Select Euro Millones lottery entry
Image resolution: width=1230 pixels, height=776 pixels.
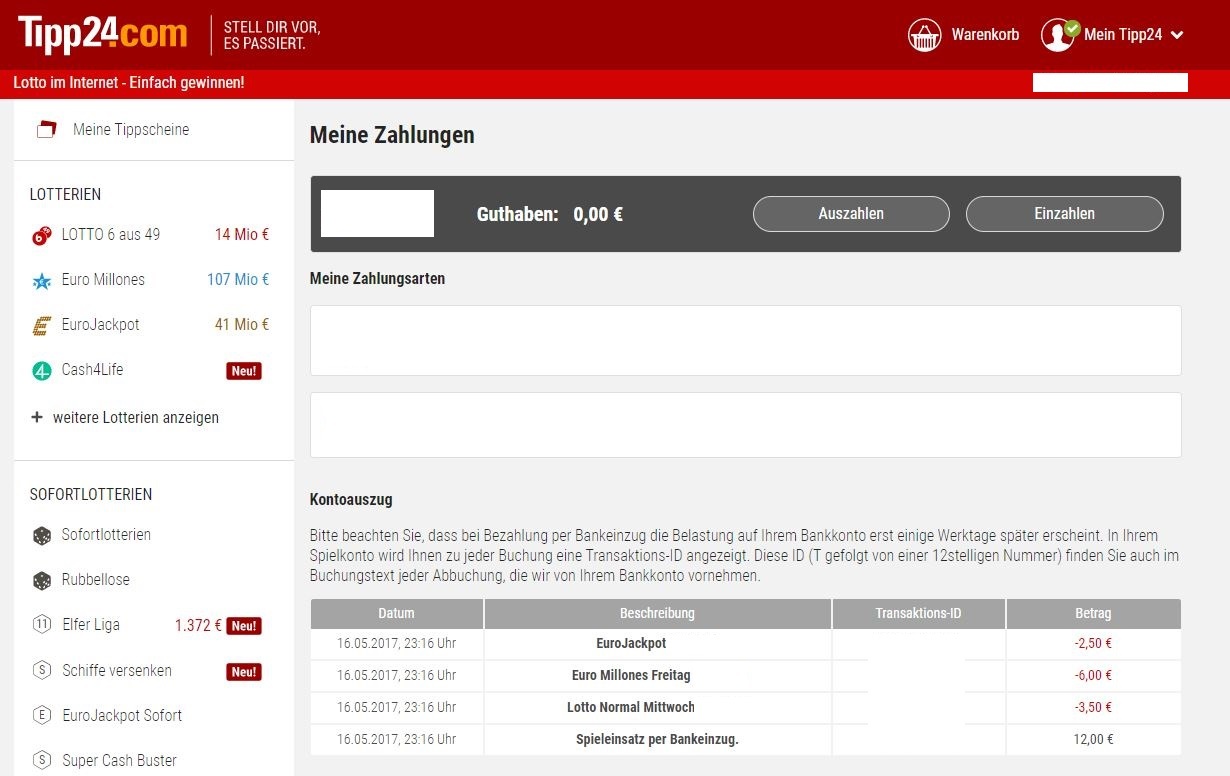(x=103, y=280)
